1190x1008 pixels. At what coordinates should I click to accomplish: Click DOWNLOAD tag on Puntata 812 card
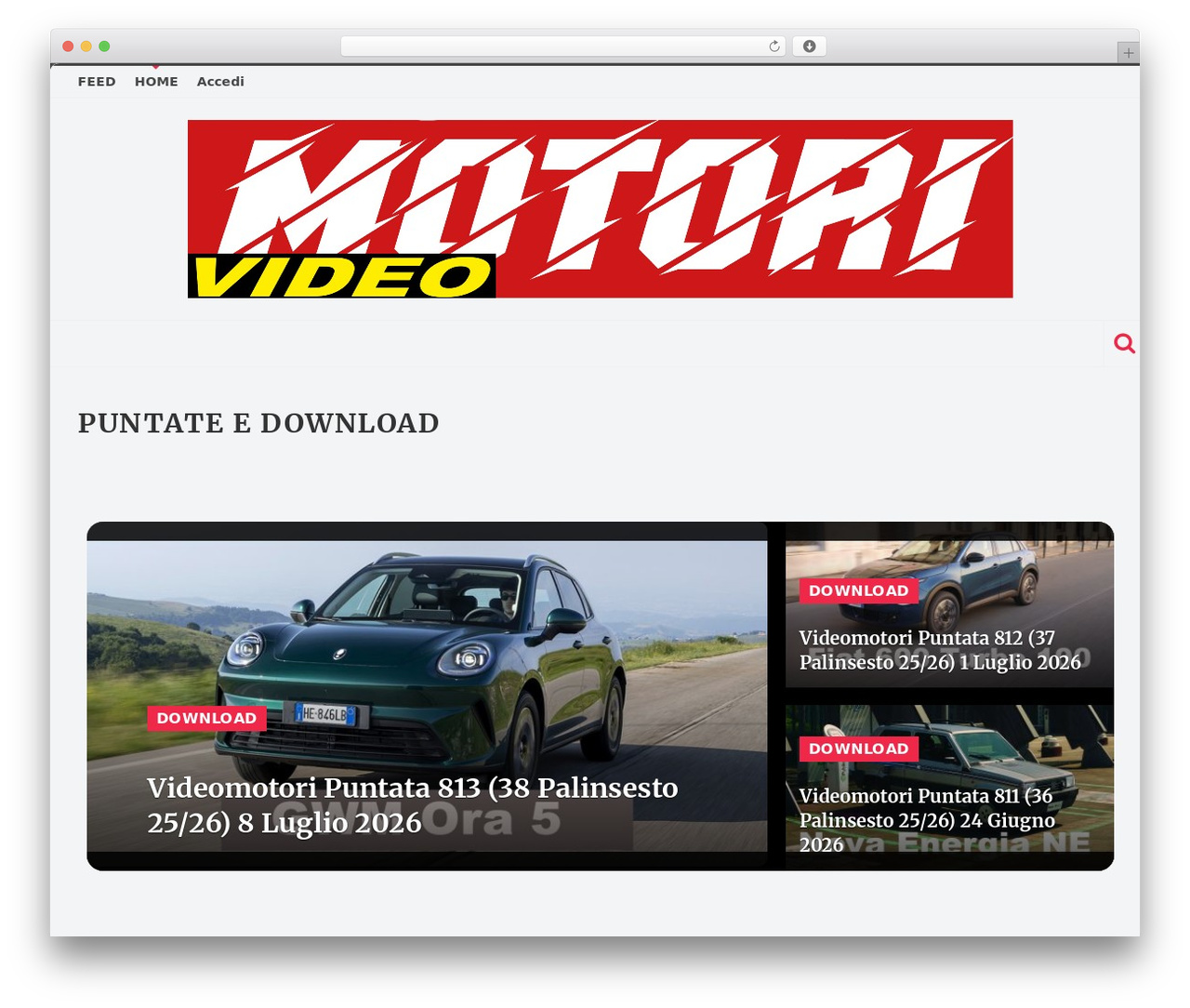859,590
